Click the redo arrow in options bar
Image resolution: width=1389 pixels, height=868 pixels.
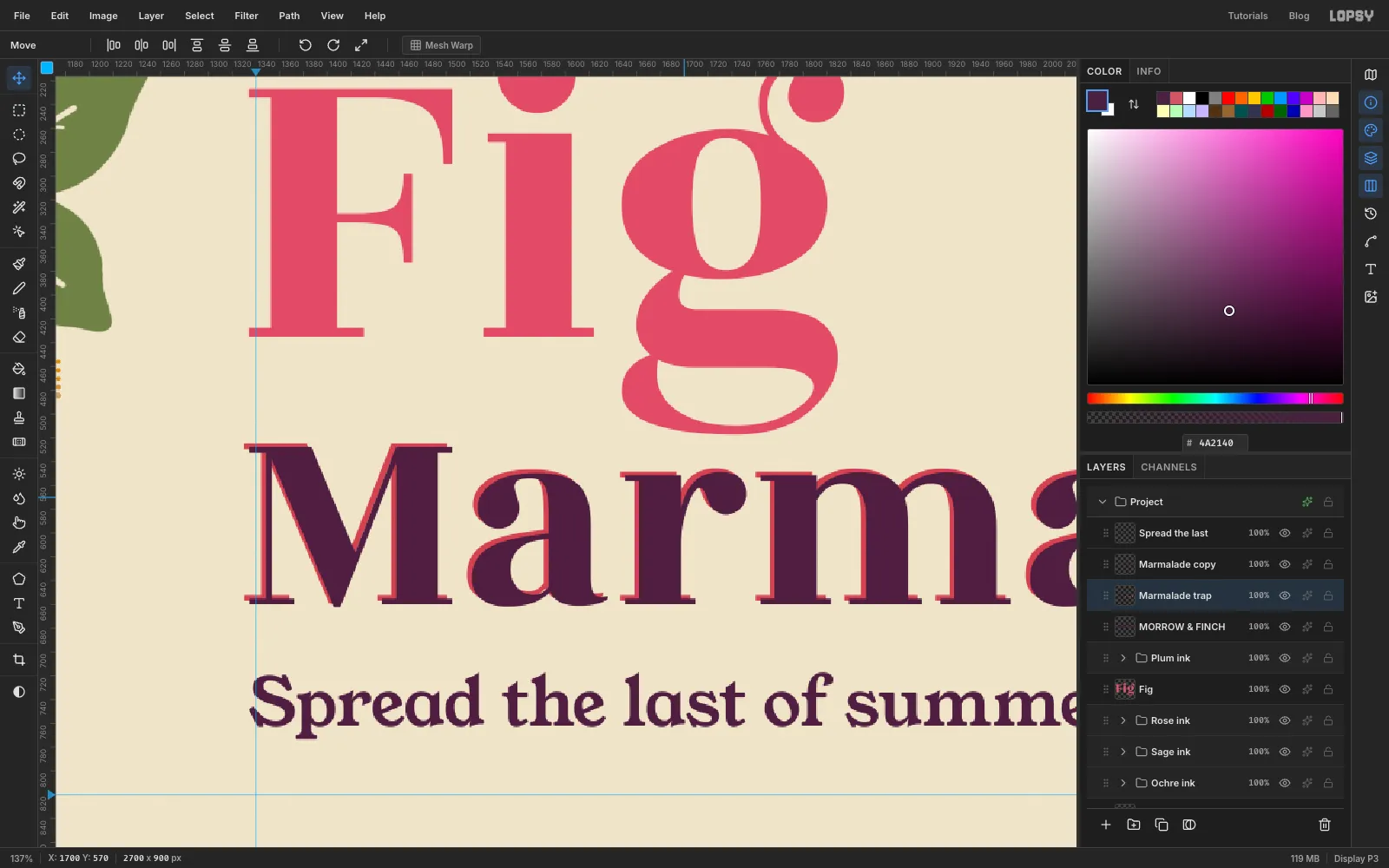[x=333, y=45]
